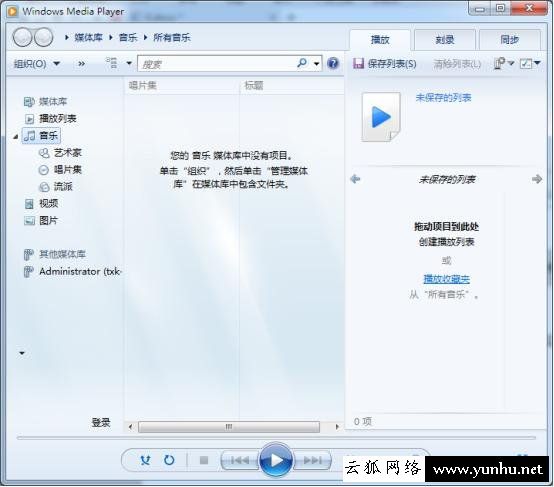The image size is (554, 487).
Task: Click 保存列表(S) button
Action: (385, 64)
